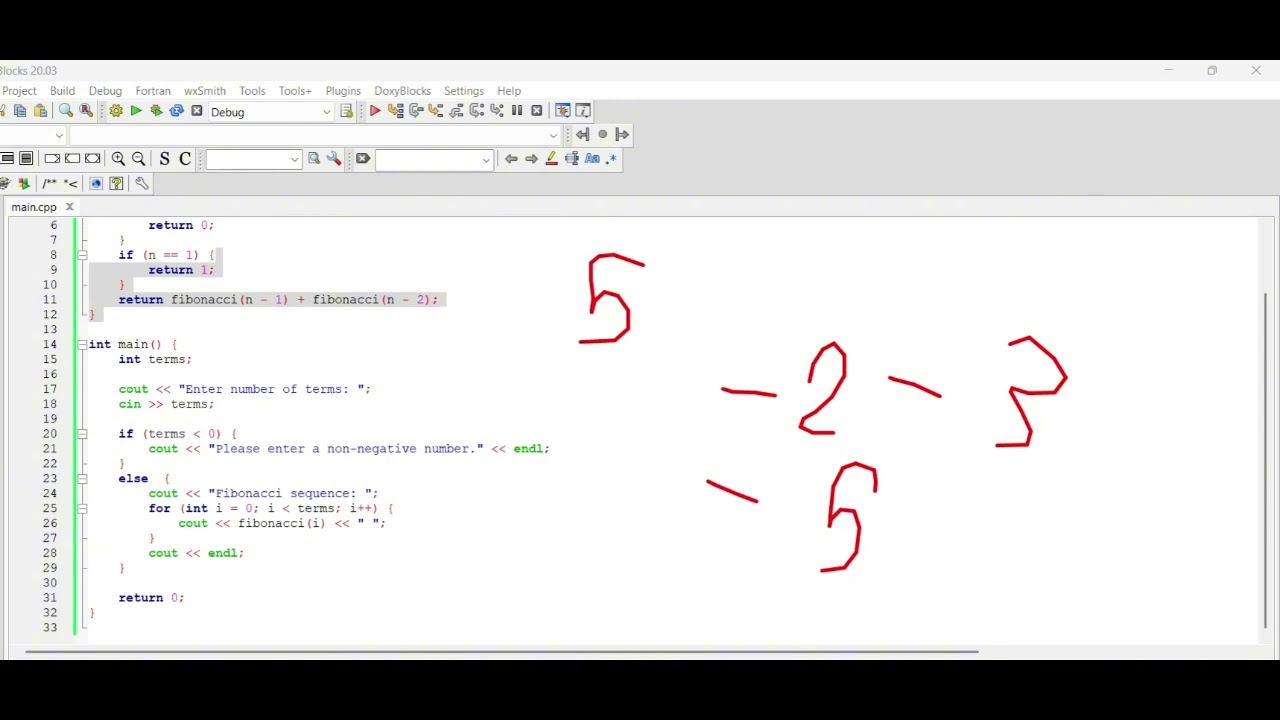Toggle the C comment button

(x=185, y=159)
